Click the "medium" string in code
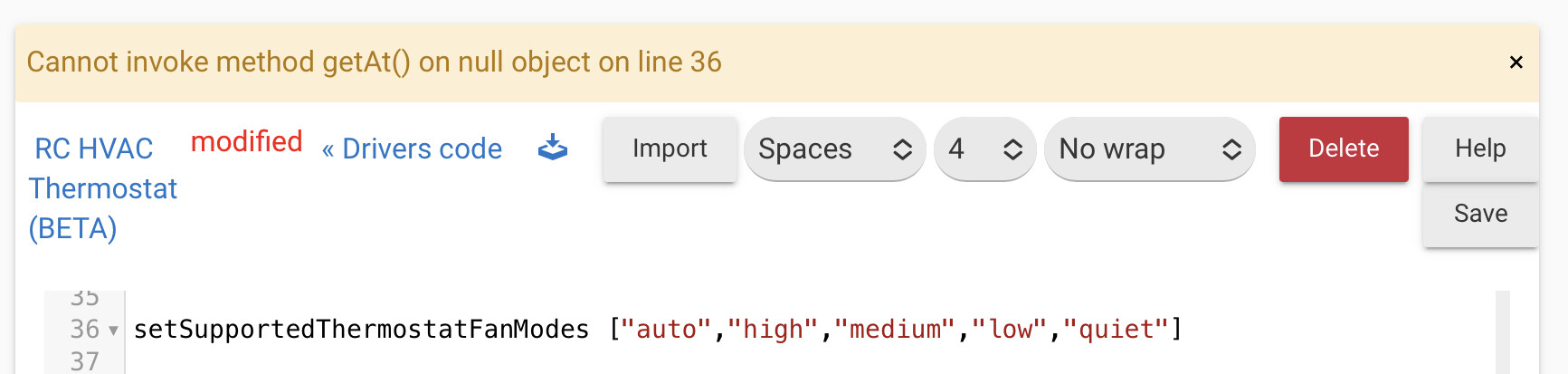The image size is (1568, 374). (x=894, y=330)
